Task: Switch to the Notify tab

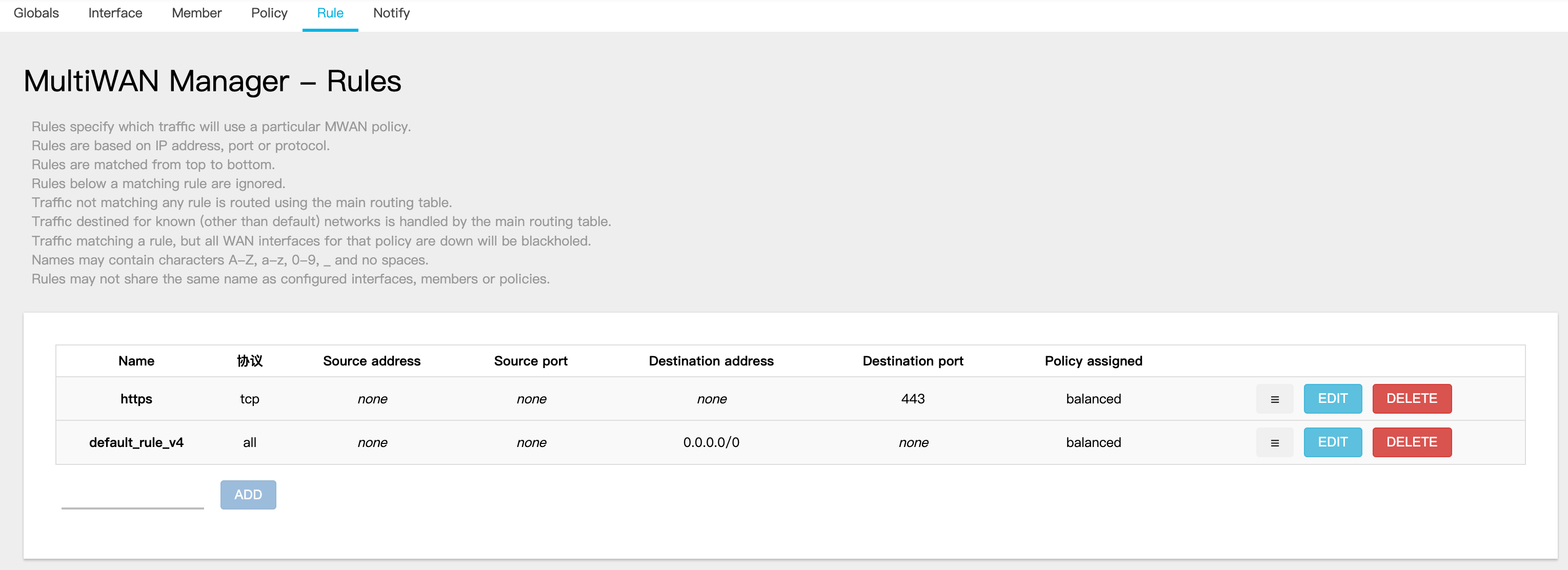Action: (x=391, y=13)
